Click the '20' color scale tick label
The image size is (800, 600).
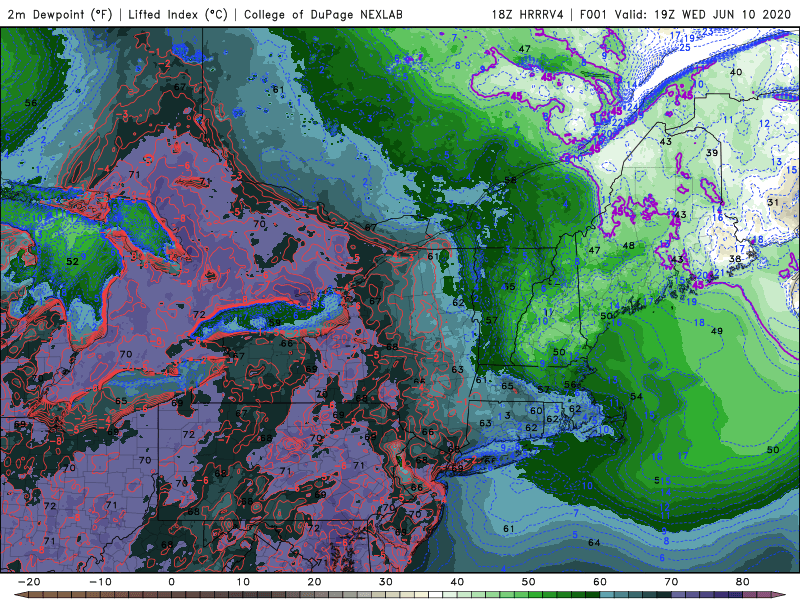point(314,582)
